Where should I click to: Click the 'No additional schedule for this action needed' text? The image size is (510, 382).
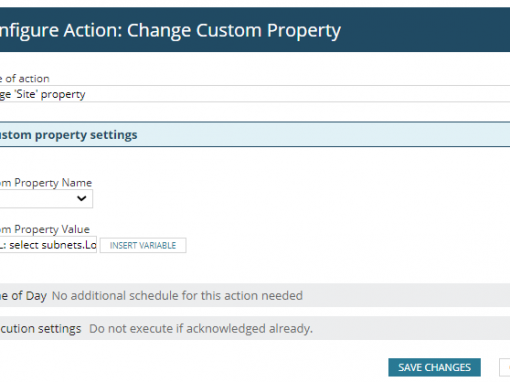[177, 296]
